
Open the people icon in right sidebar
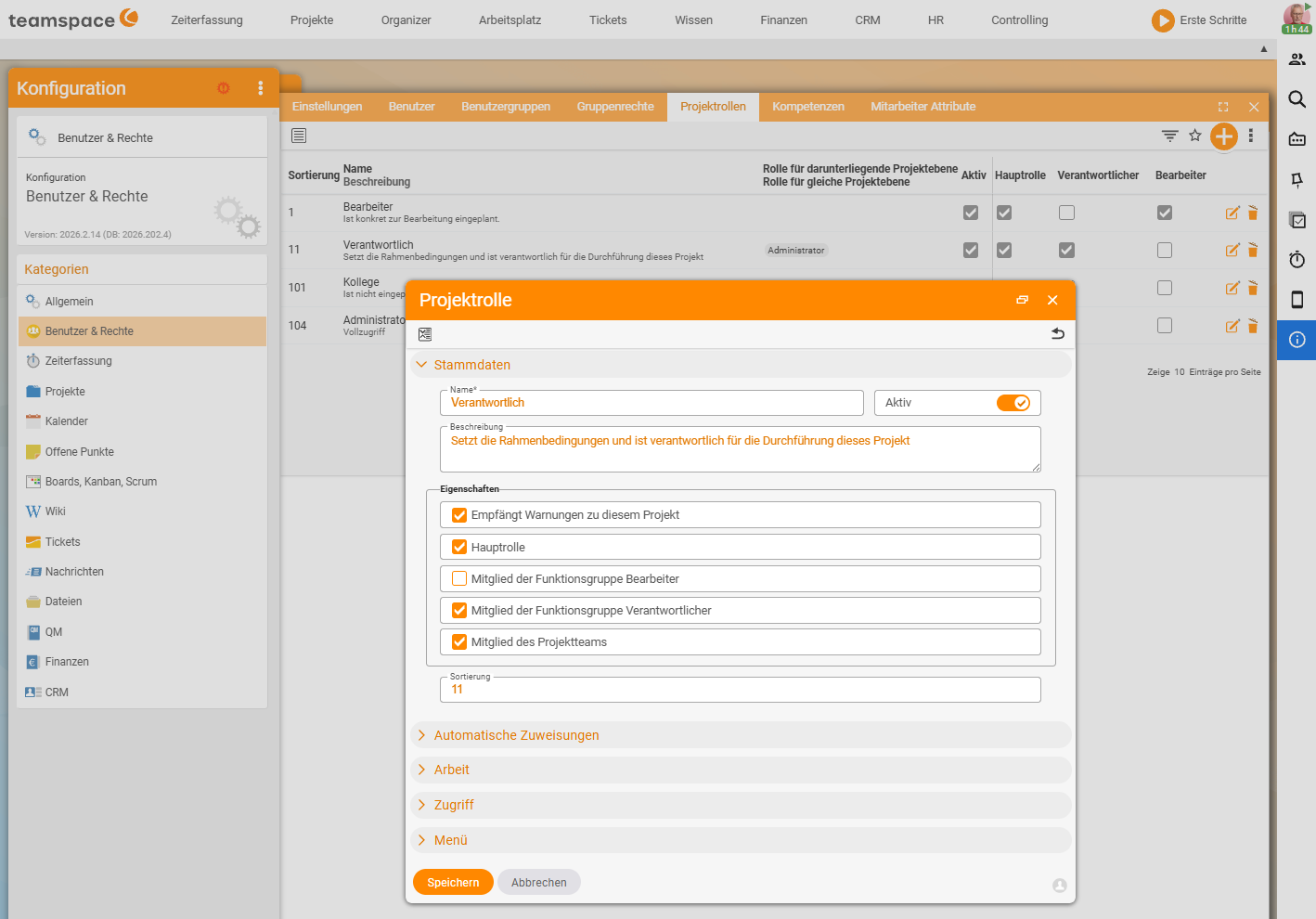click(1297, 59)
